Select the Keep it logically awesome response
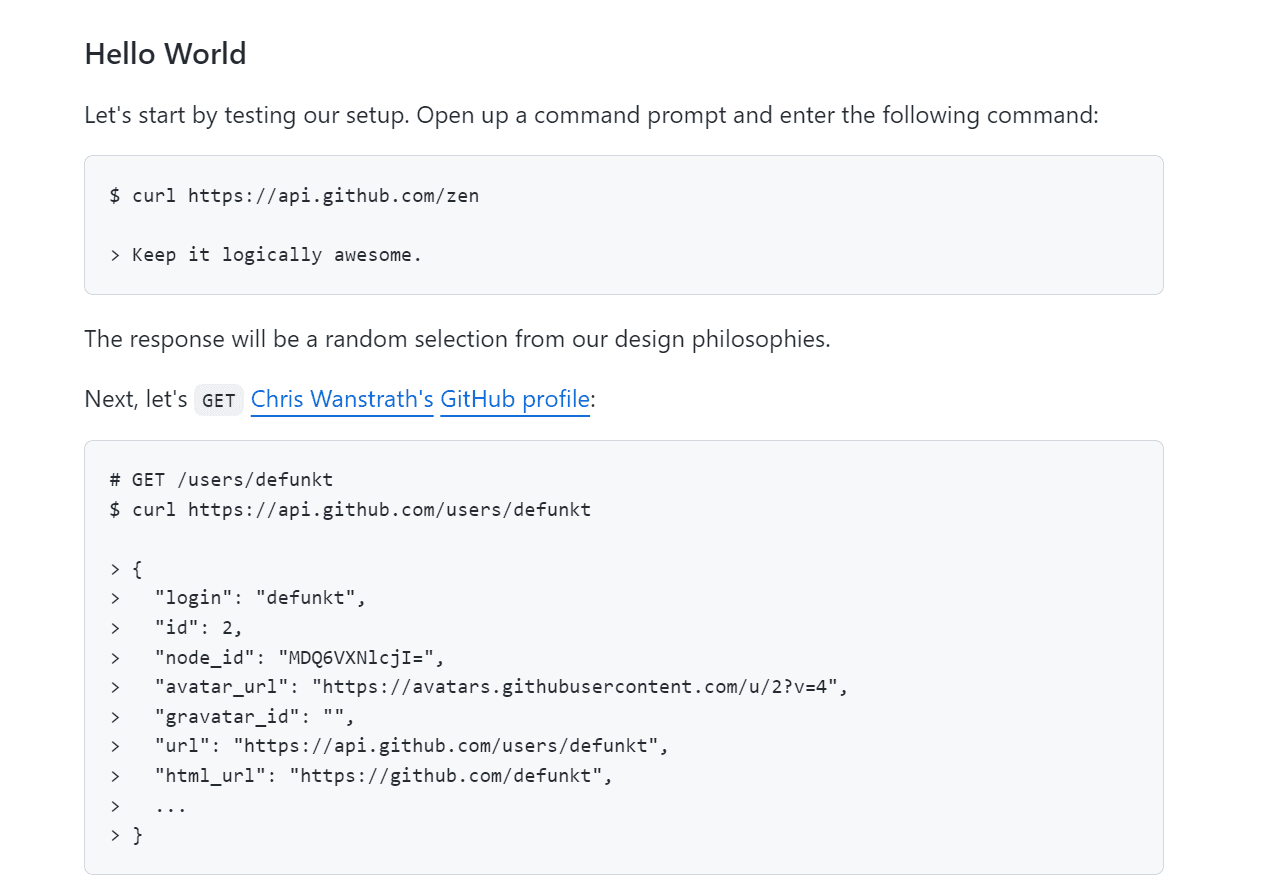 tap(276, 254)
